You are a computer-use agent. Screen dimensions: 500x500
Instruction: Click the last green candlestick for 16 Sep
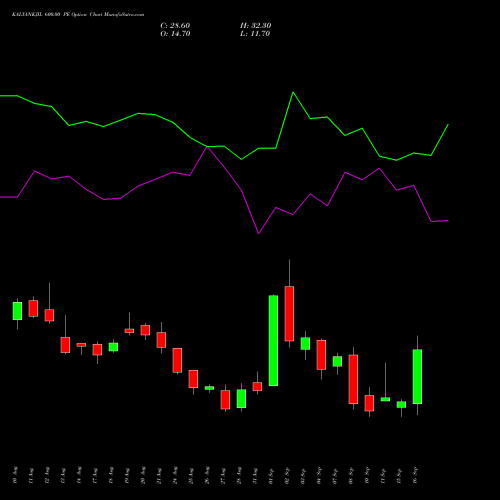click(x=417, y=376)
